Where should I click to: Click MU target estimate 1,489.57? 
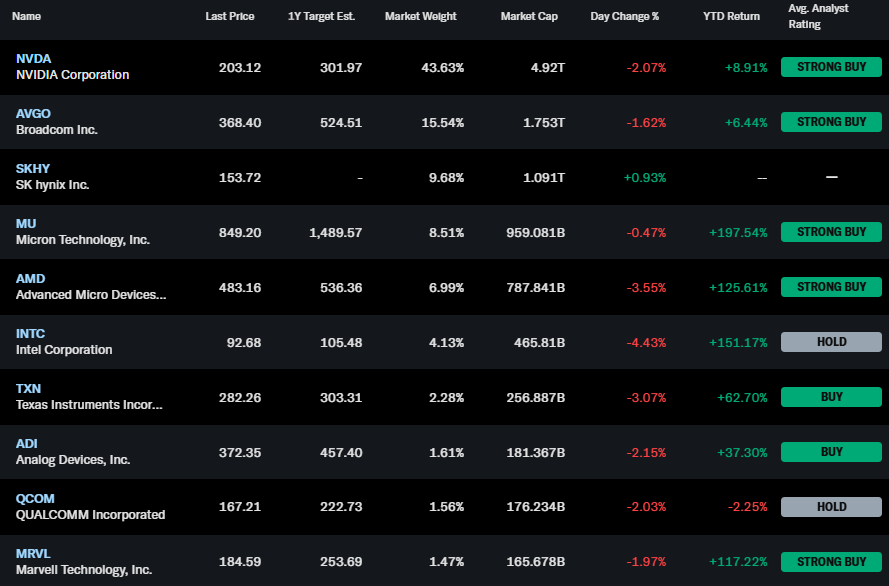(x=336, y=232)
